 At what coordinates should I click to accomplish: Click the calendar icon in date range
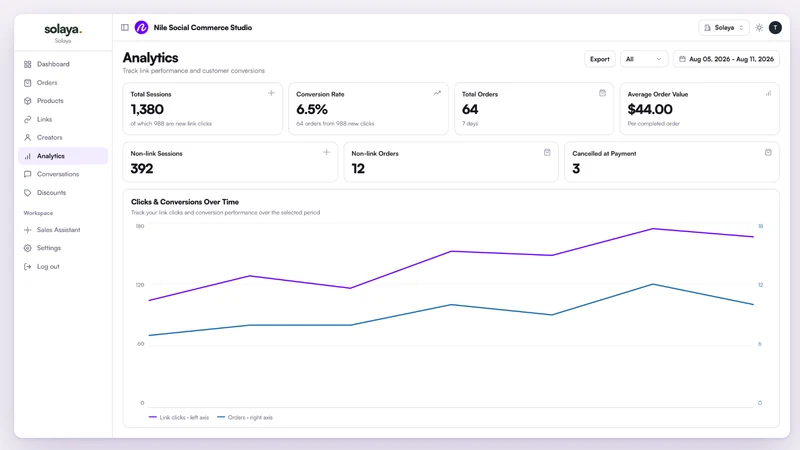click(682, 59)
